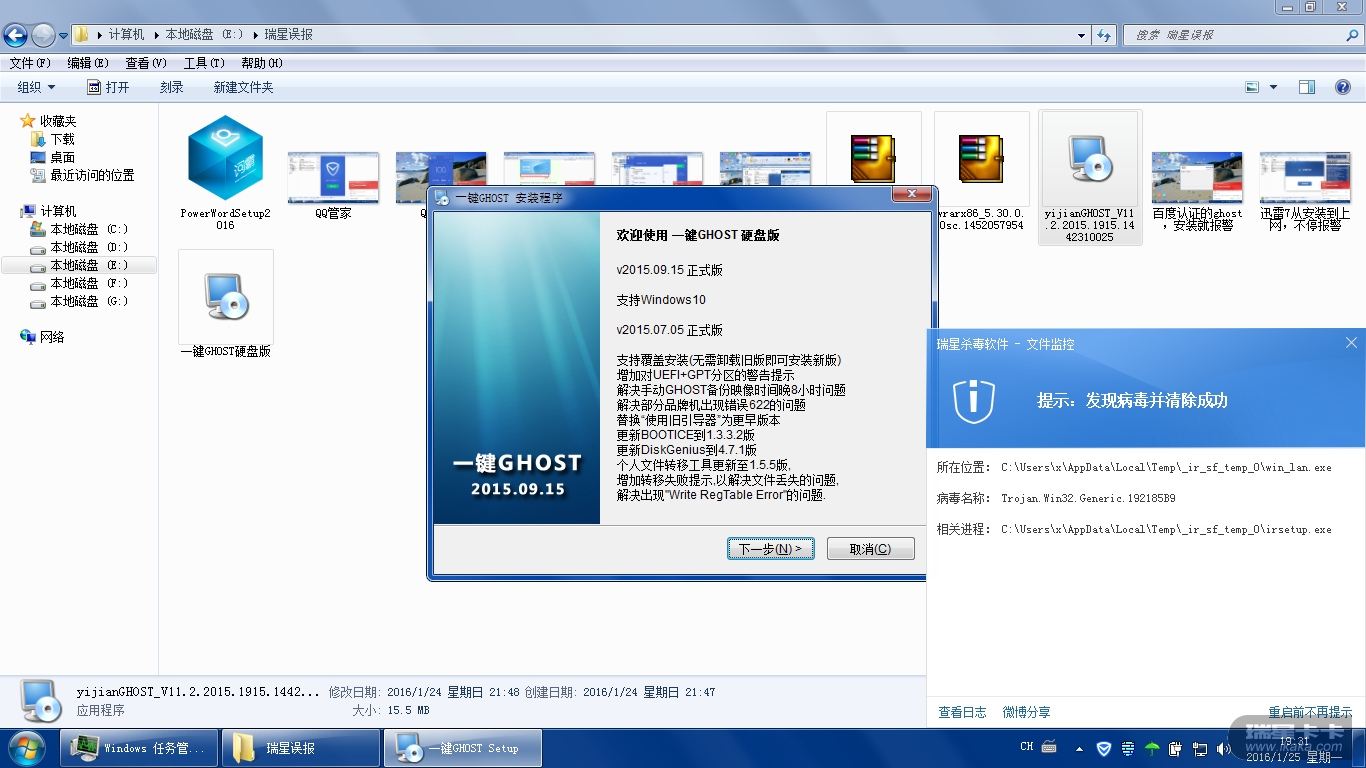Switch to 瑞星误报 folder on taskbar
Image resolution: width=1366 pixels, height=768 pixels.
click(302, 748)
